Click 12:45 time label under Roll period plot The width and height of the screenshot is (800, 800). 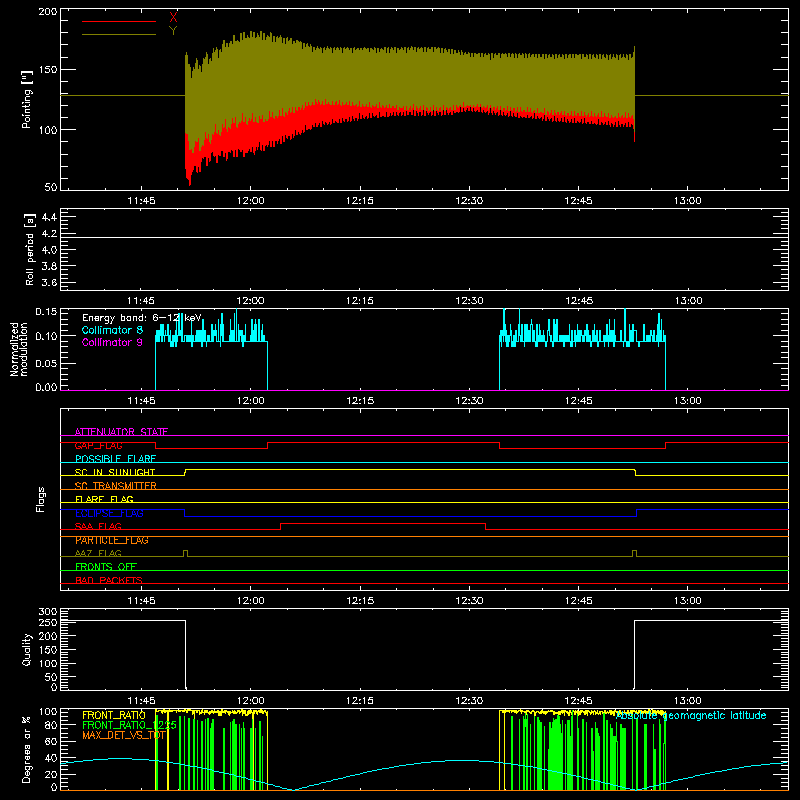coord(579,301)
